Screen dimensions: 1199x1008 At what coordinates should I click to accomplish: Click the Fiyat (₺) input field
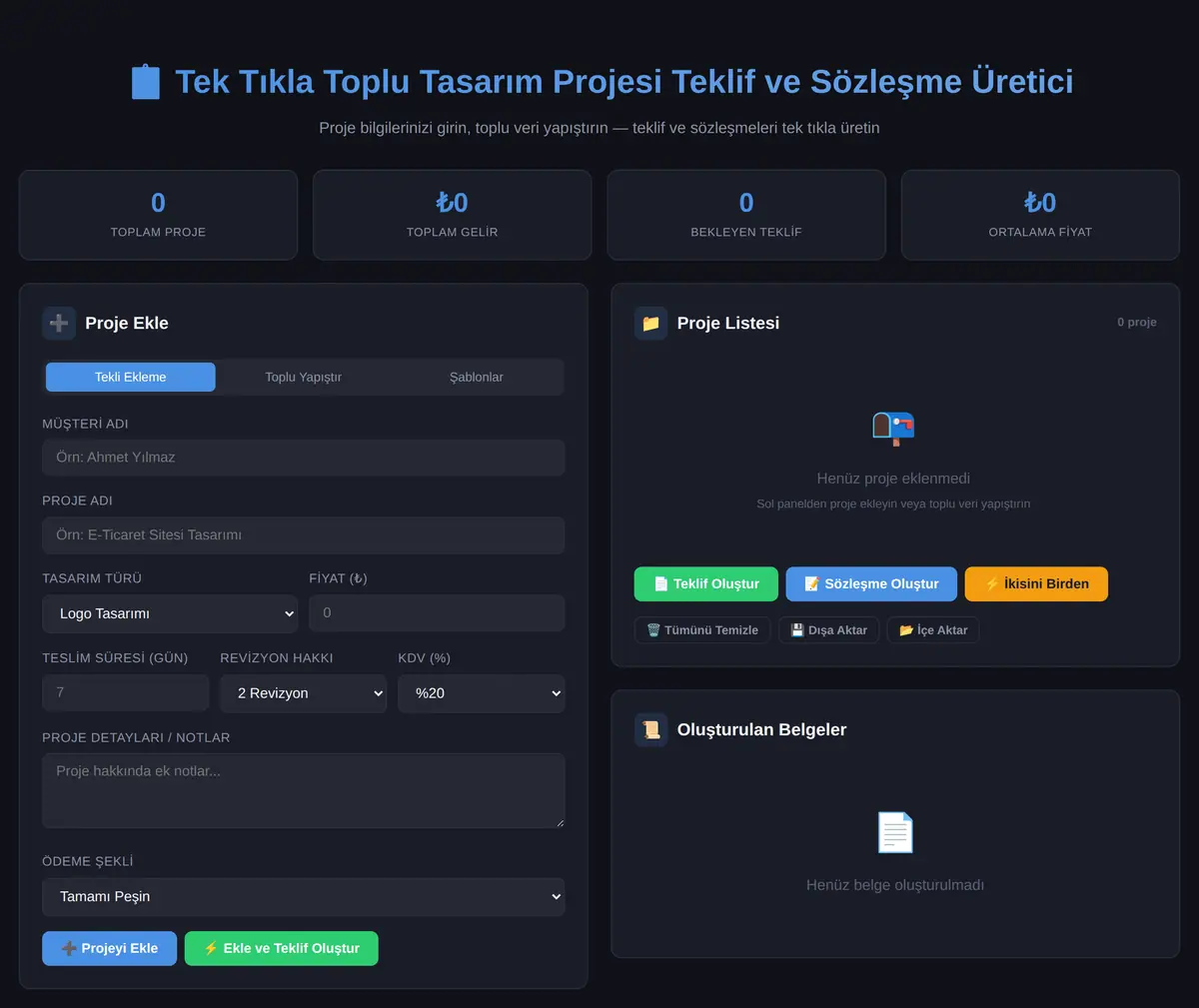(x=438, y=613)
